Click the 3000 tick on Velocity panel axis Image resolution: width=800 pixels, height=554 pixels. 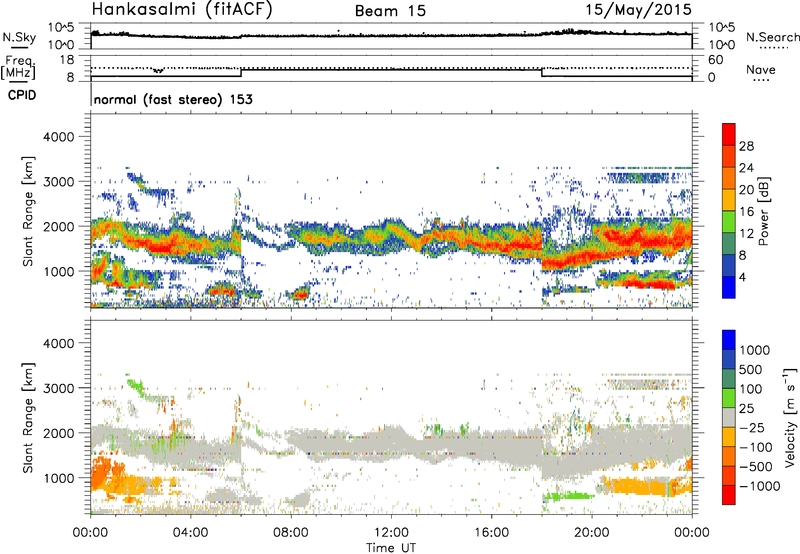[x=59, y=388]
